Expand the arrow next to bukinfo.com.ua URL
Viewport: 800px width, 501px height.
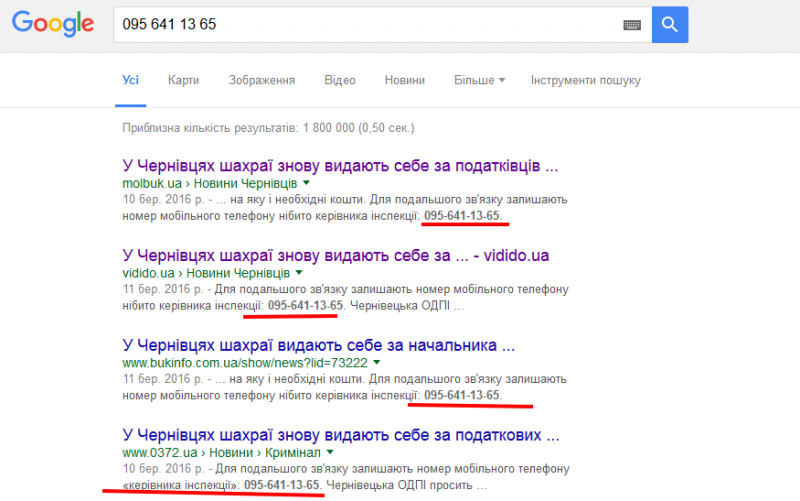[377, 362]
